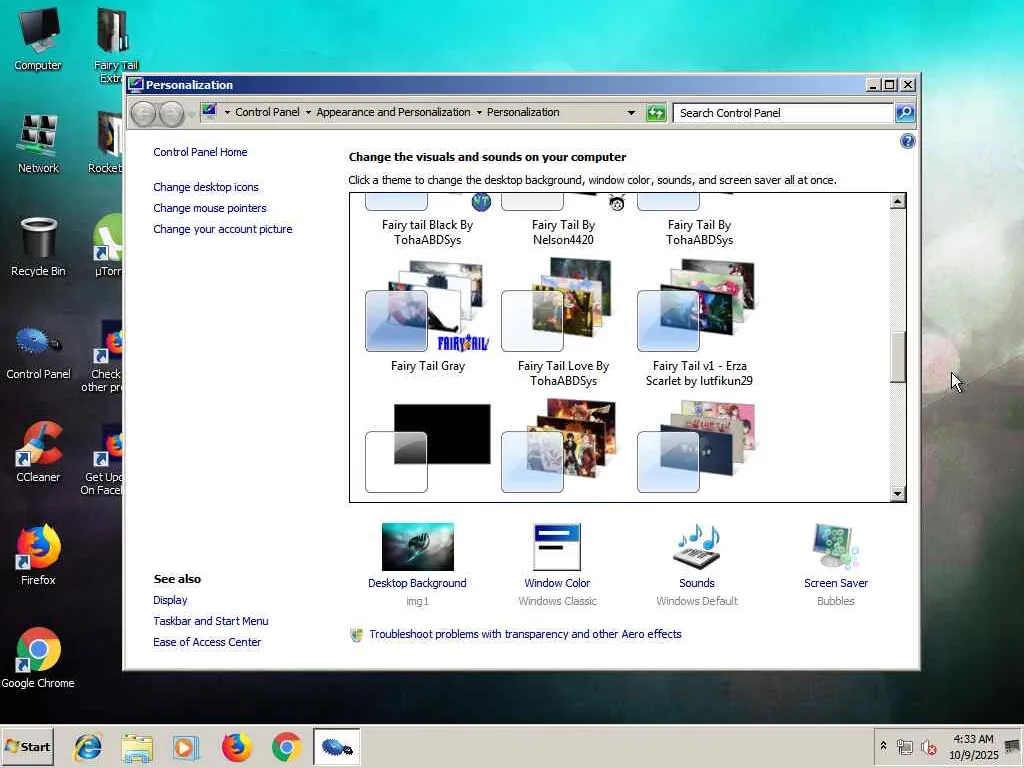1024x768 pixels.
Task: Open the Window Color icon
Action: (557, 547)
